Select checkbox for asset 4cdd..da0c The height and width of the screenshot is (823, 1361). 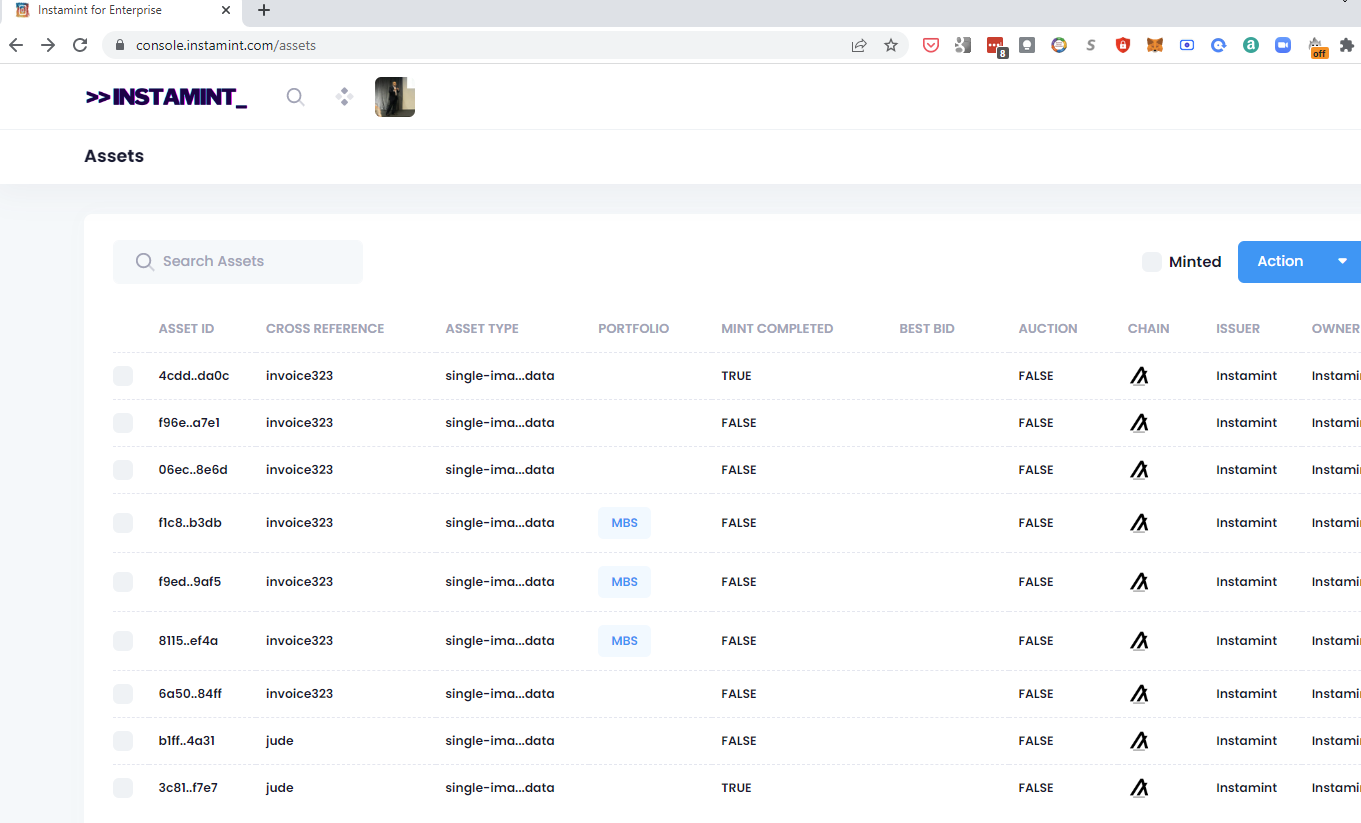pos(123,376)
